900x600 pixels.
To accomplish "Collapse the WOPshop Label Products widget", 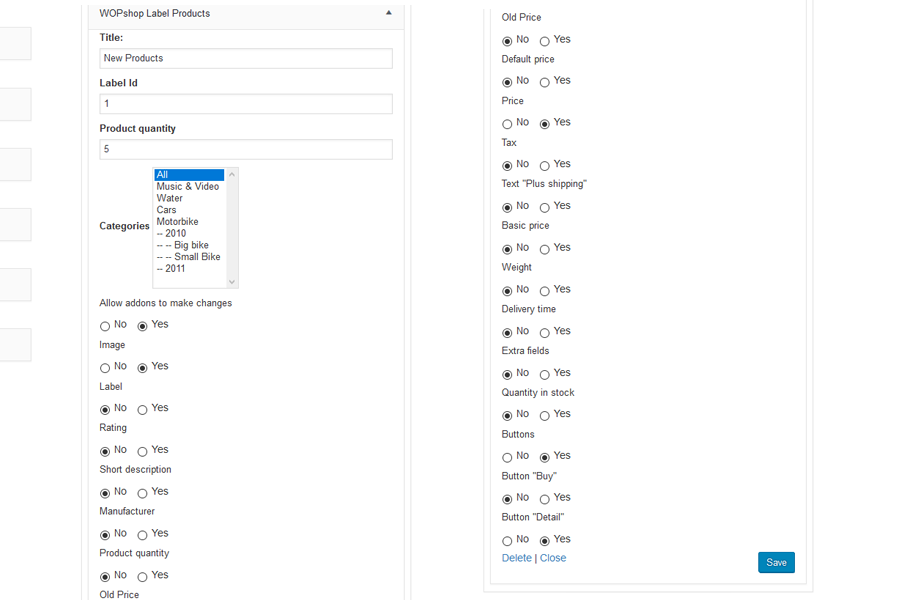I will tap(388, 14).
